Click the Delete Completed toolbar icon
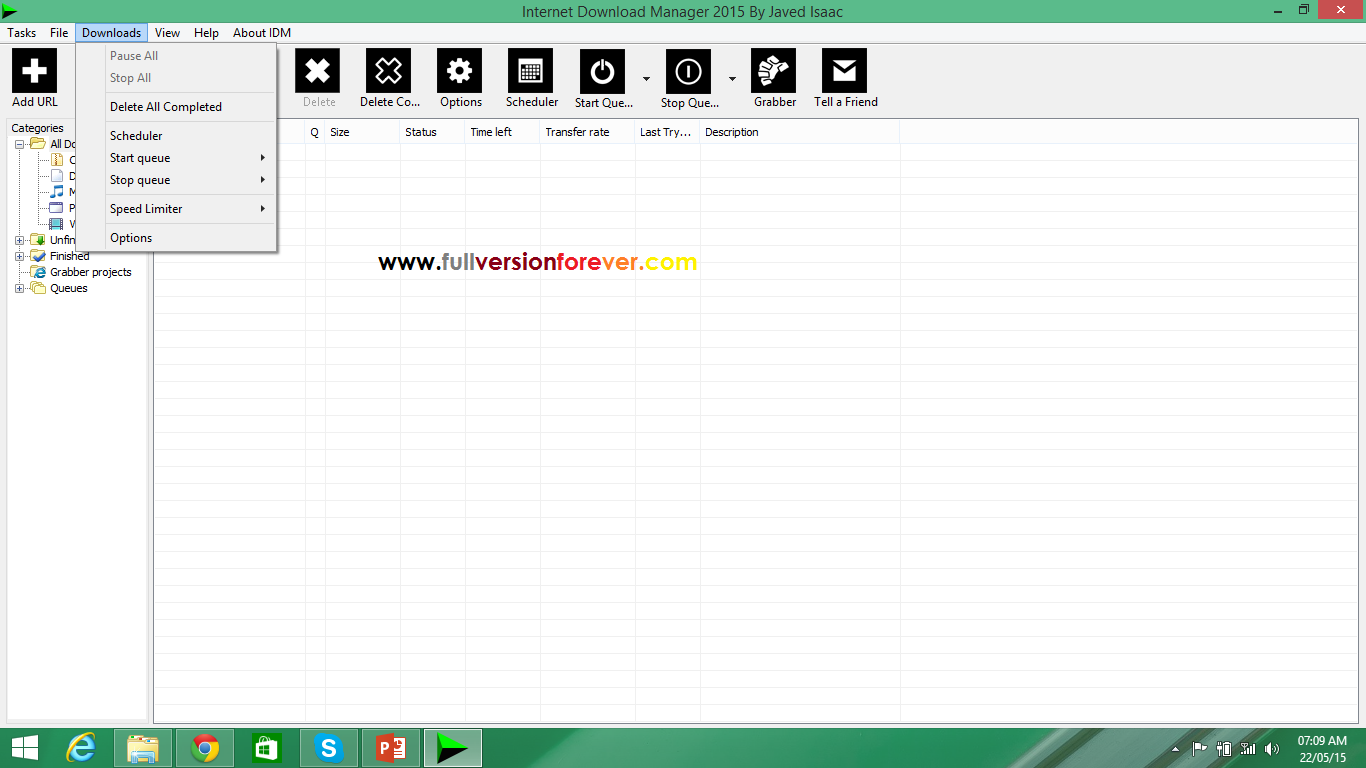The height and width of the screenshot is (768, 1366). click(x=388, y=71)
